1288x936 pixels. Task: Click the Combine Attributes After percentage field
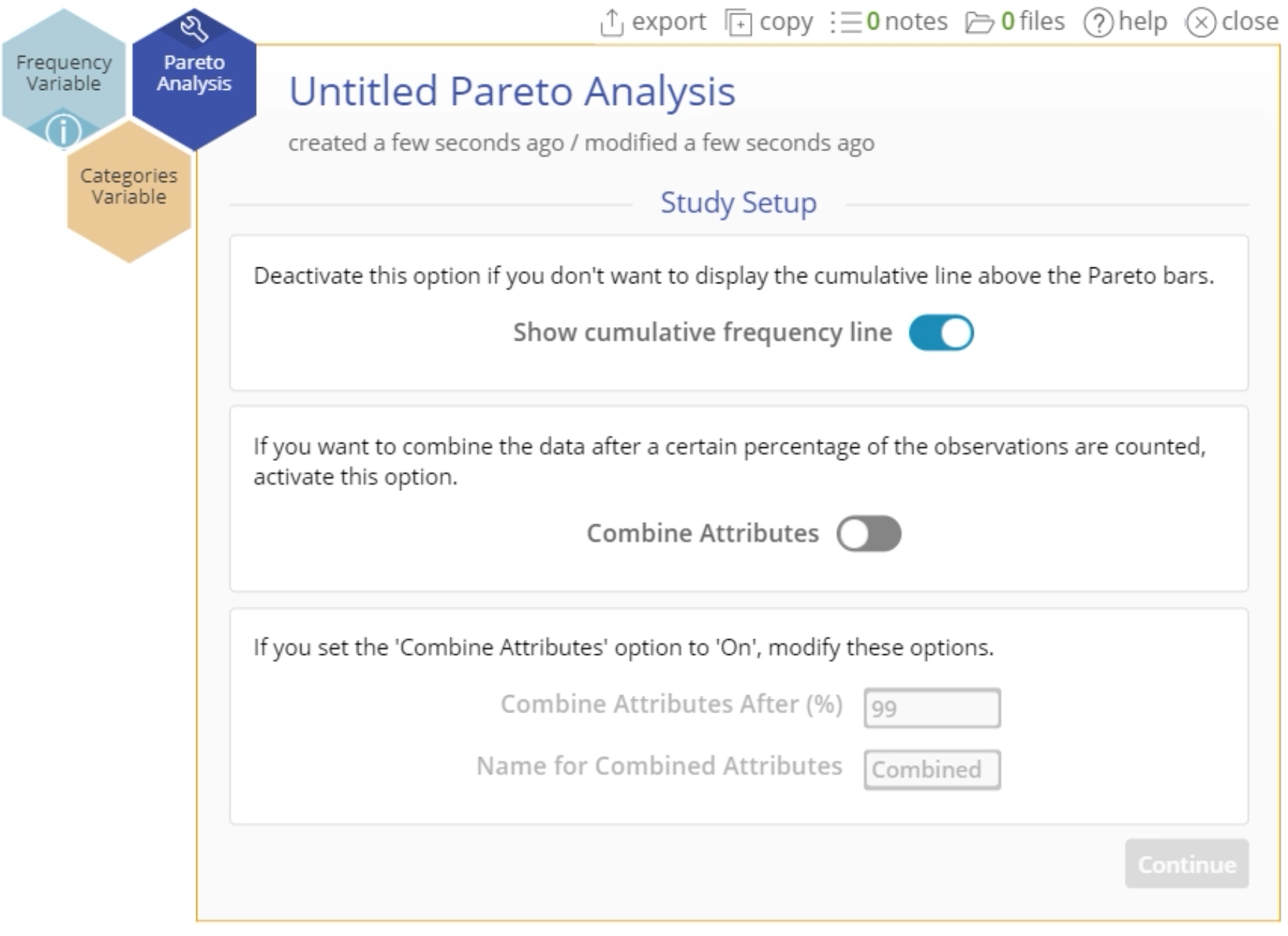pos(932,708)
